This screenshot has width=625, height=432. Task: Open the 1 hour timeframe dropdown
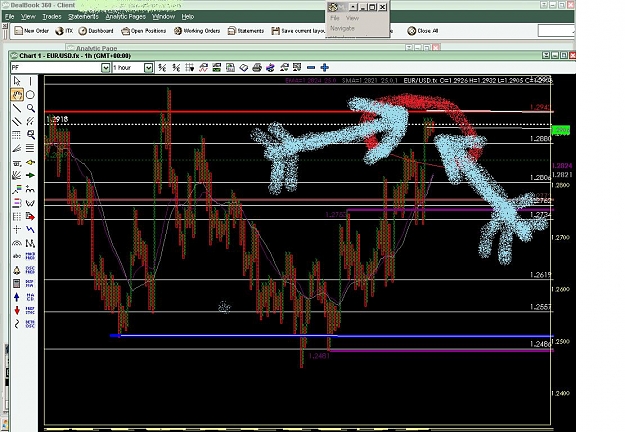148,68
